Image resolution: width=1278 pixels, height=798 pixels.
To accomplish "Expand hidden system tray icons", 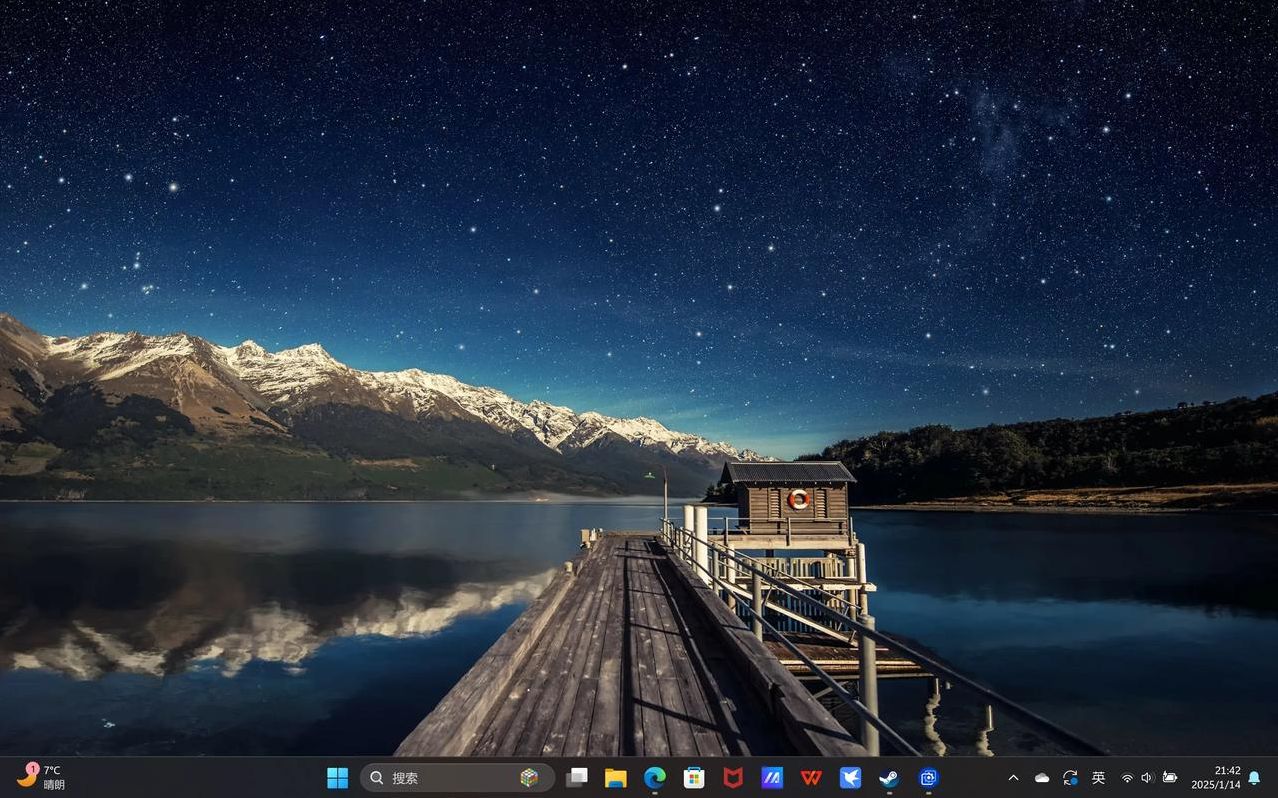I will click(x=1013, y=777).
